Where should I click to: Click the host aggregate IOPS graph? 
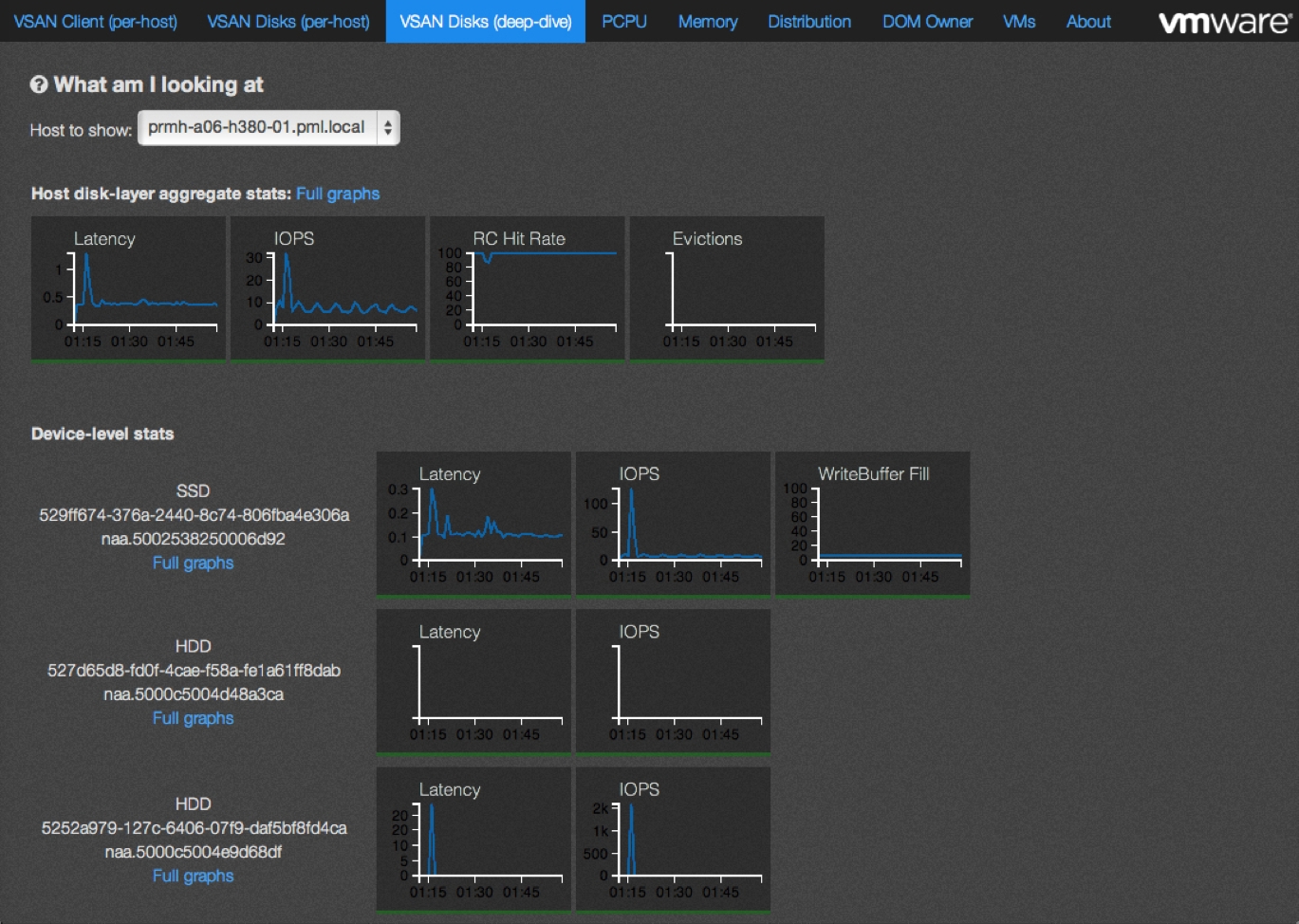[327, 288]
